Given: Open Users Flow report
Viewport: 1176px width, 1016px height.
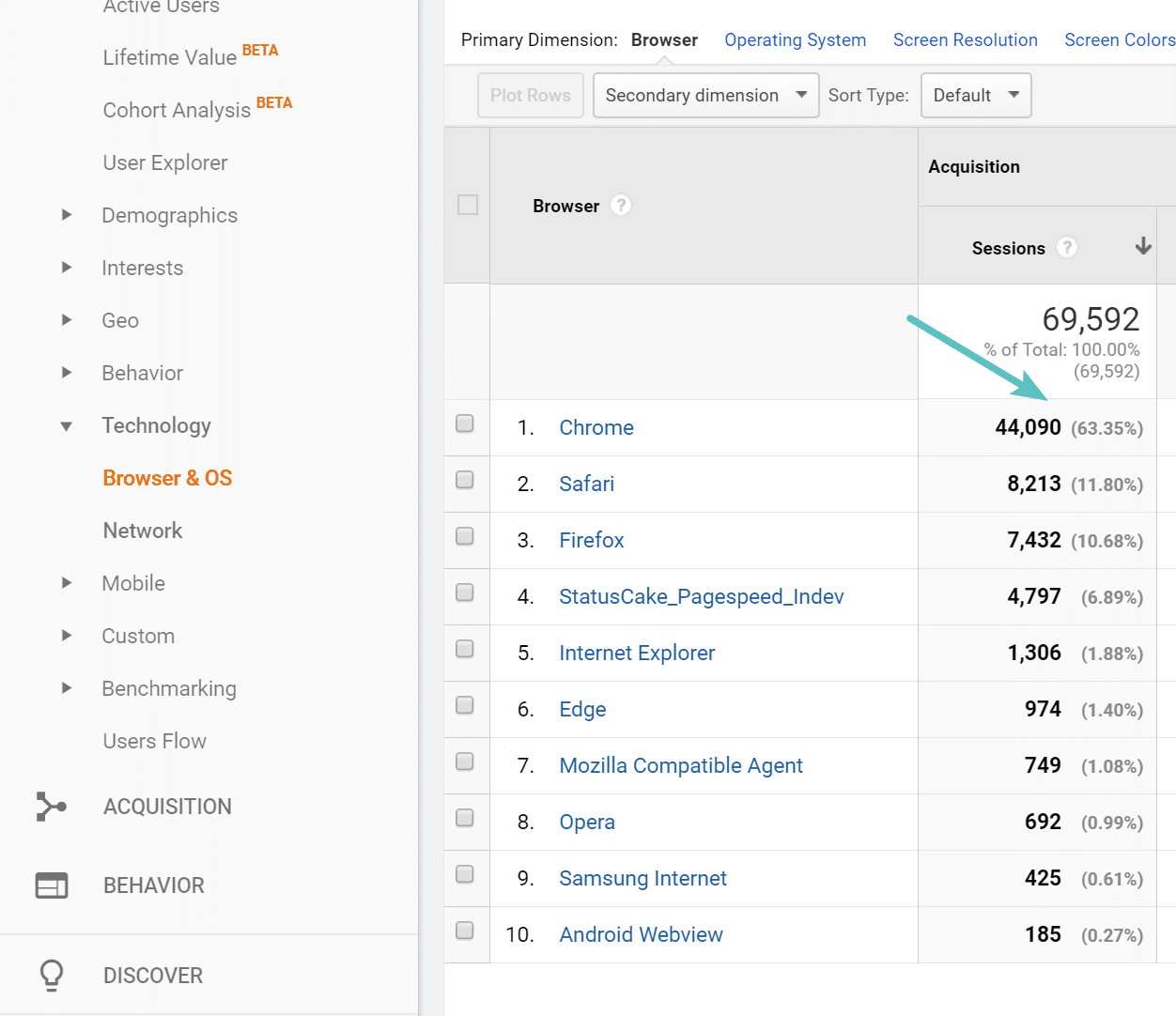Looking at the screenshot, I should coord(155,741).
